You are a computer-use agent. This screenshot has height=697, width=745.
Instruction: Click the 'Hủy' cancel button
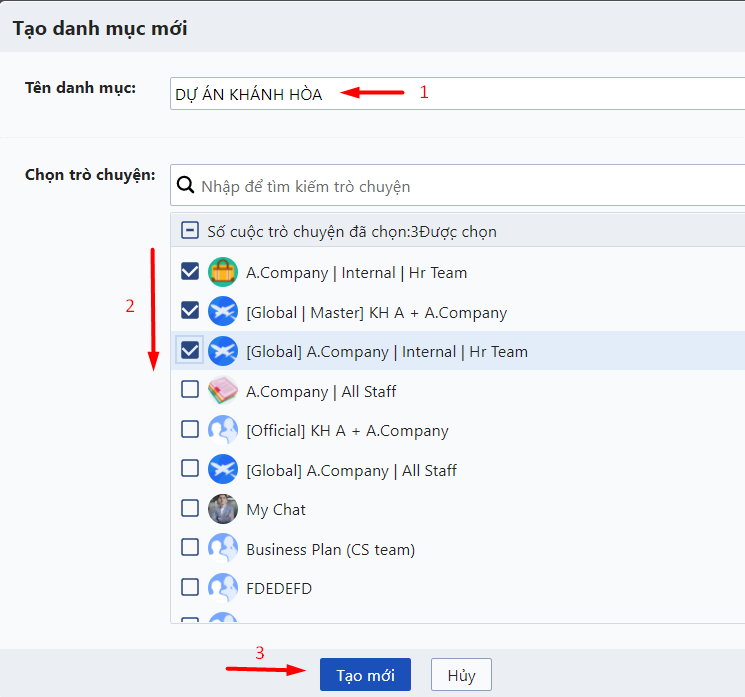pyautogui.click(x=461, y=675)
